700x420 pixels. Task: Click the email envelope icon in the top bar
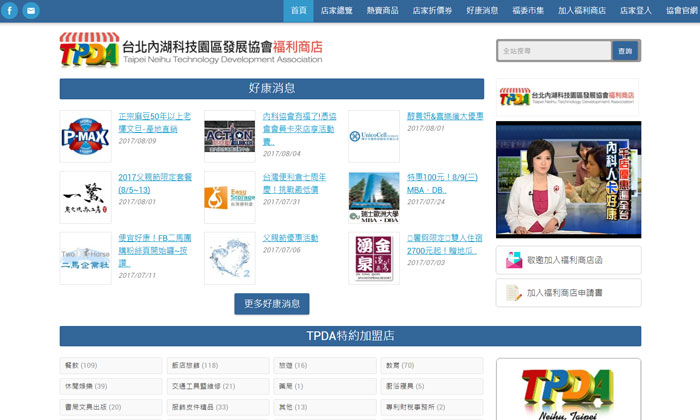point(31,11)
